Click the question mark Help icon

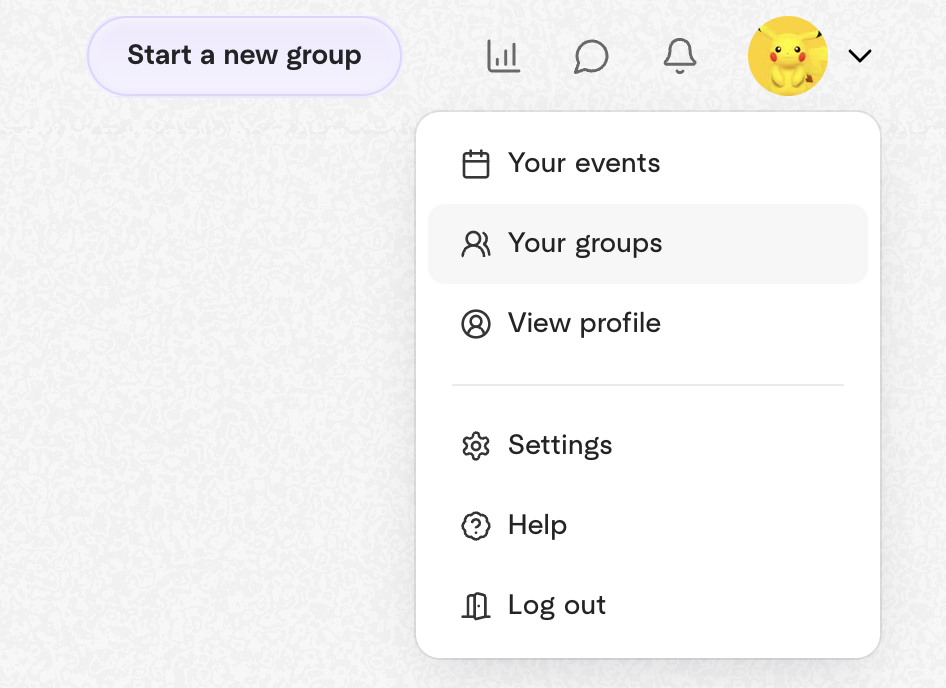pyautogui.click(x=476, y=526)
